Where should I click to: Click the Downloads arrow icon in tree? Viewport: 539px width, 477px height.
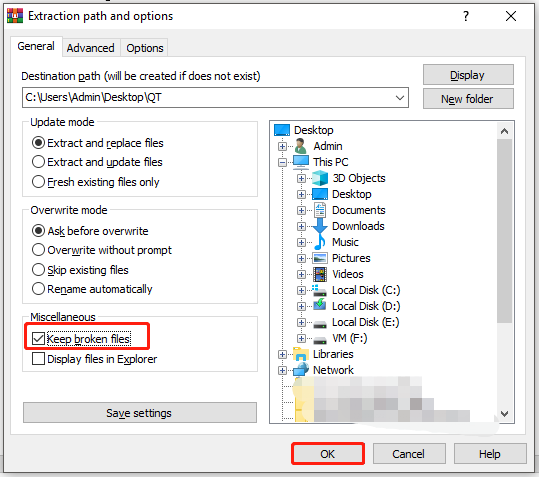click(320, 226)
